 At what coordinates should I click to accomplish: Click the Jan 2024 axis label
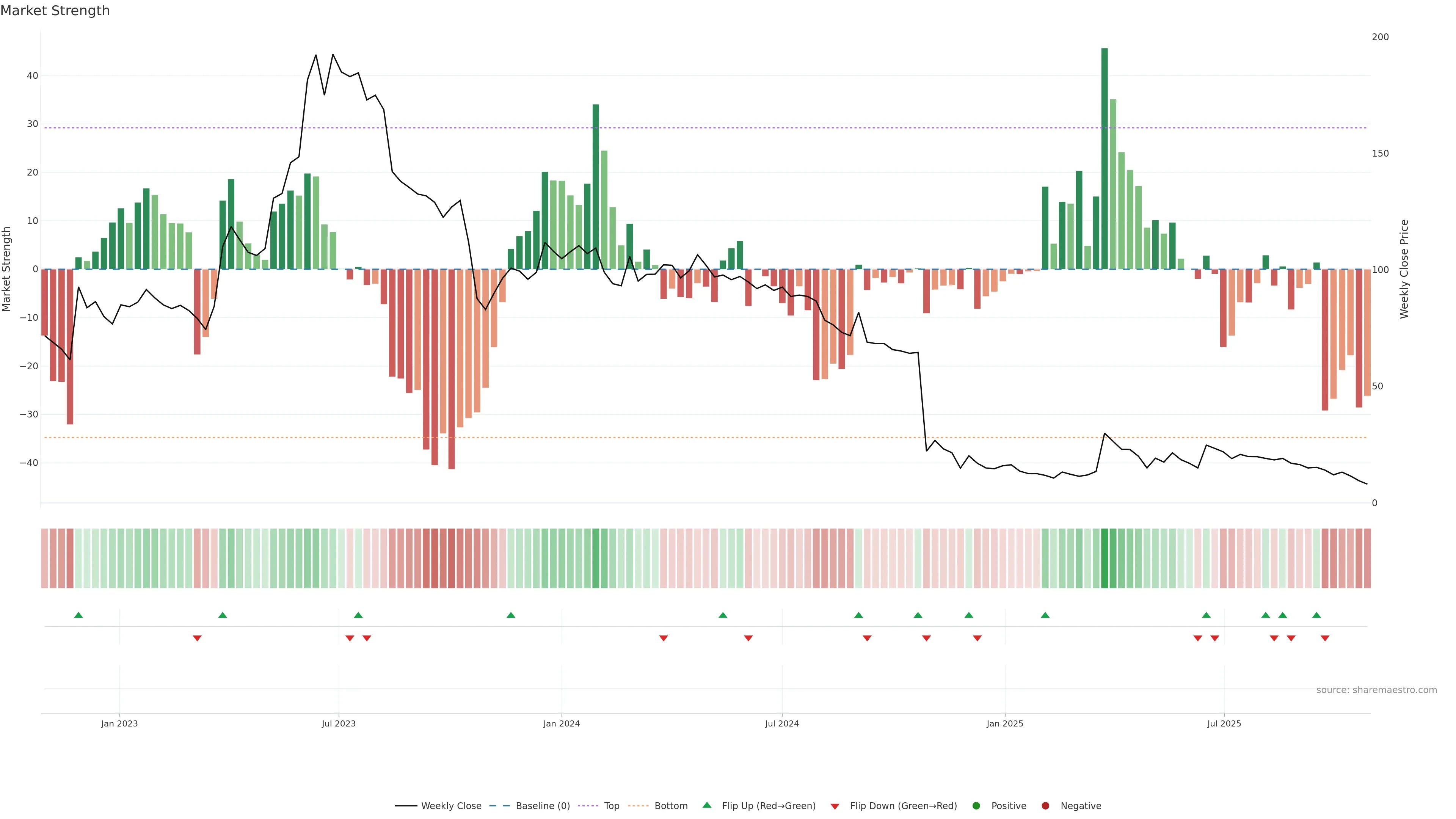[561, 723]
